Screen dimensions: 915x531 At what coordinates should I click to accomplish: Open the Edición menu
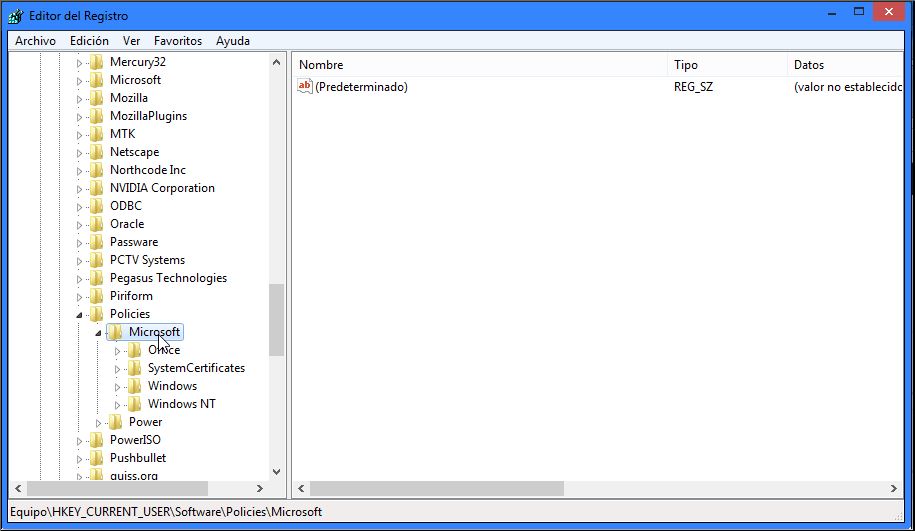[x=89, y=41]
